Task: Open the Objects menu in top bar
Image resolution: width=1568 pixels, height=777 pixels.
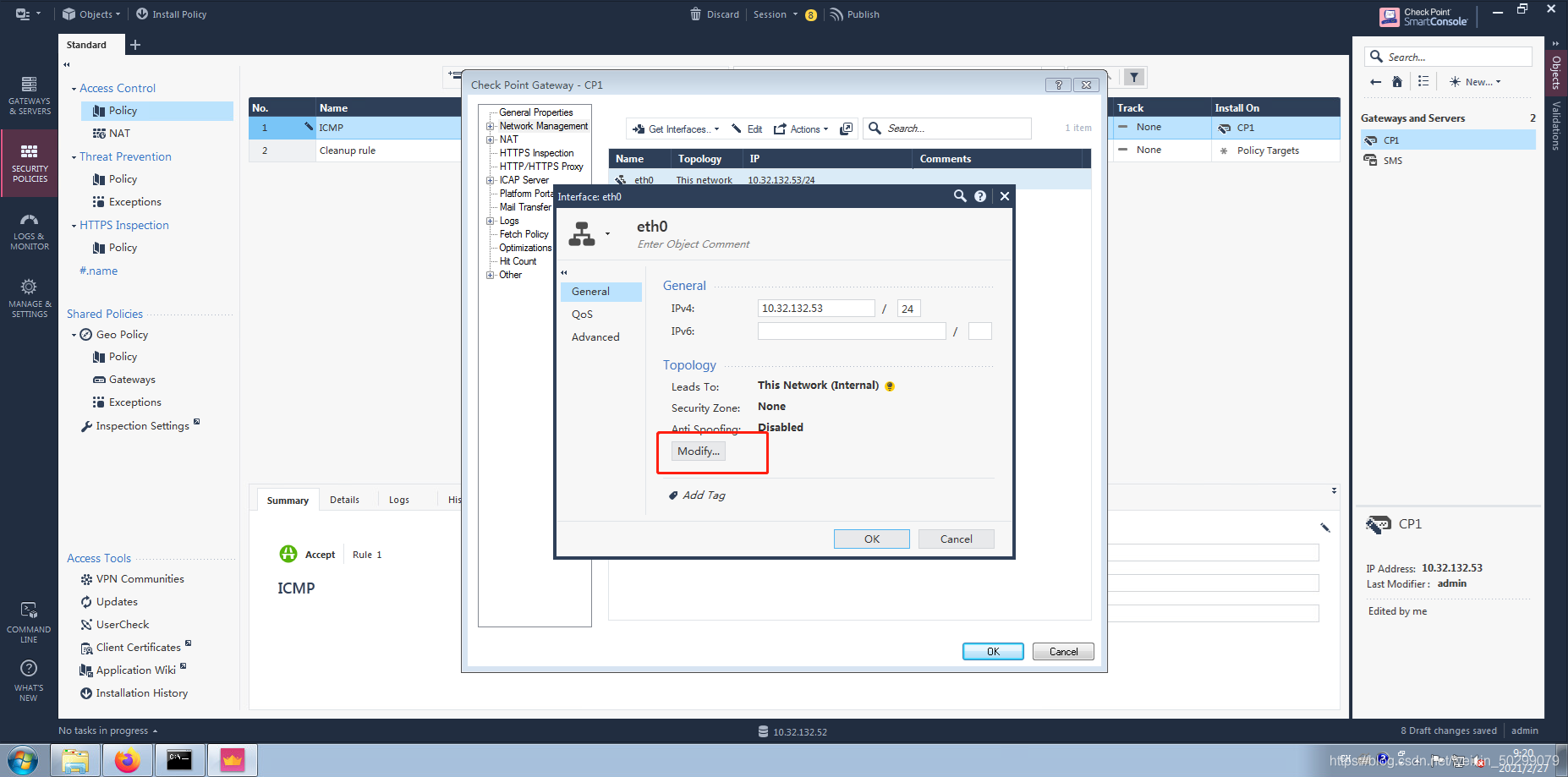Action: tap(91, 14)
